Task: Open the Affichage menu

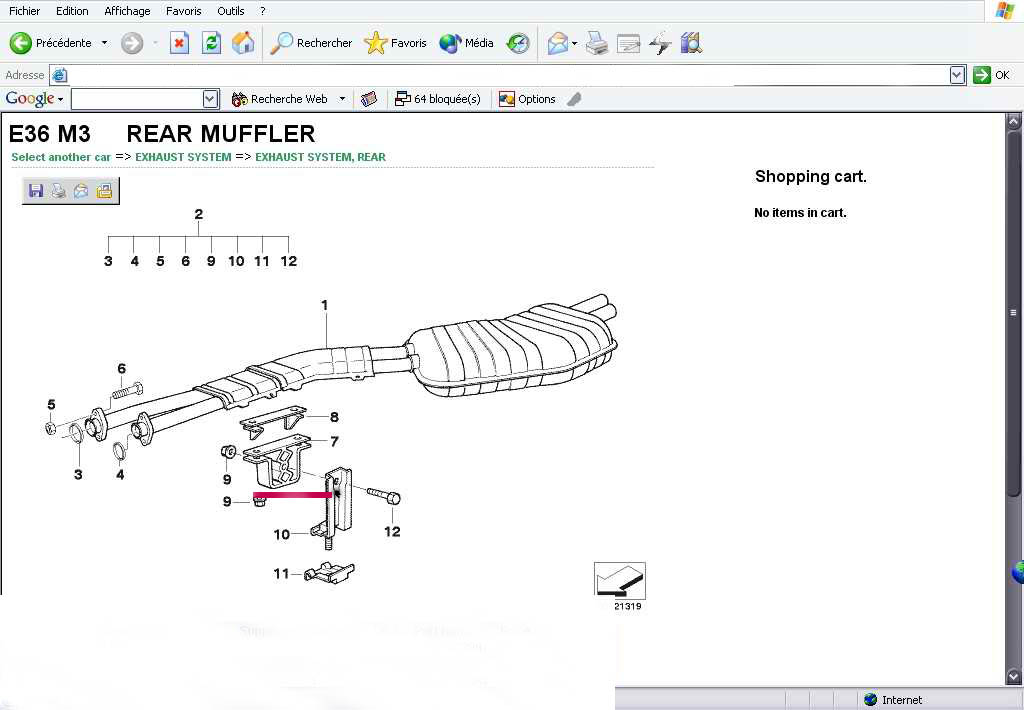Action: coord(127,10)
